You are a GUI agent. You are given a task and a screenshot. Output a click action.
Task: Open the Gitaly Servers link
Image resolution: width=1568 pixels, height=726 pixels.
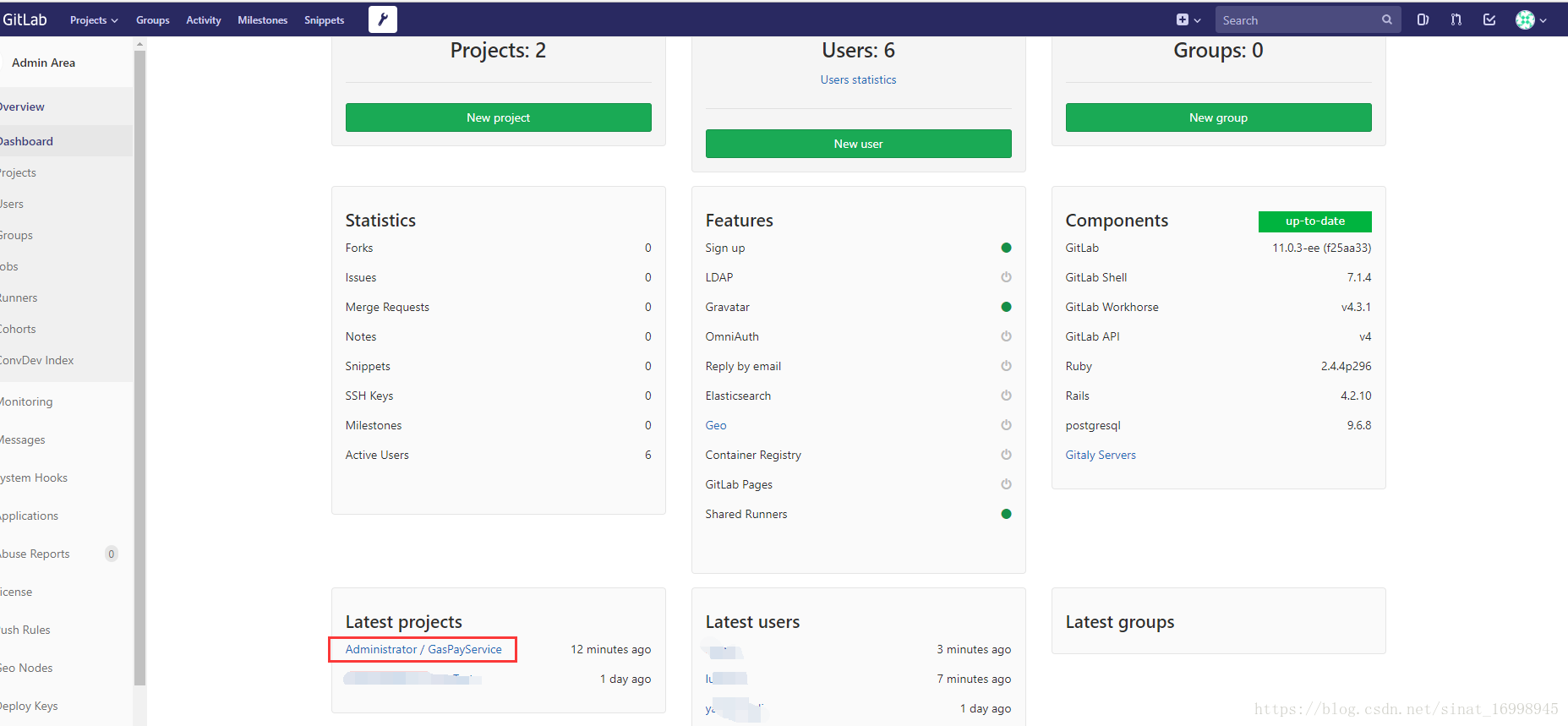pos(1101,455)
